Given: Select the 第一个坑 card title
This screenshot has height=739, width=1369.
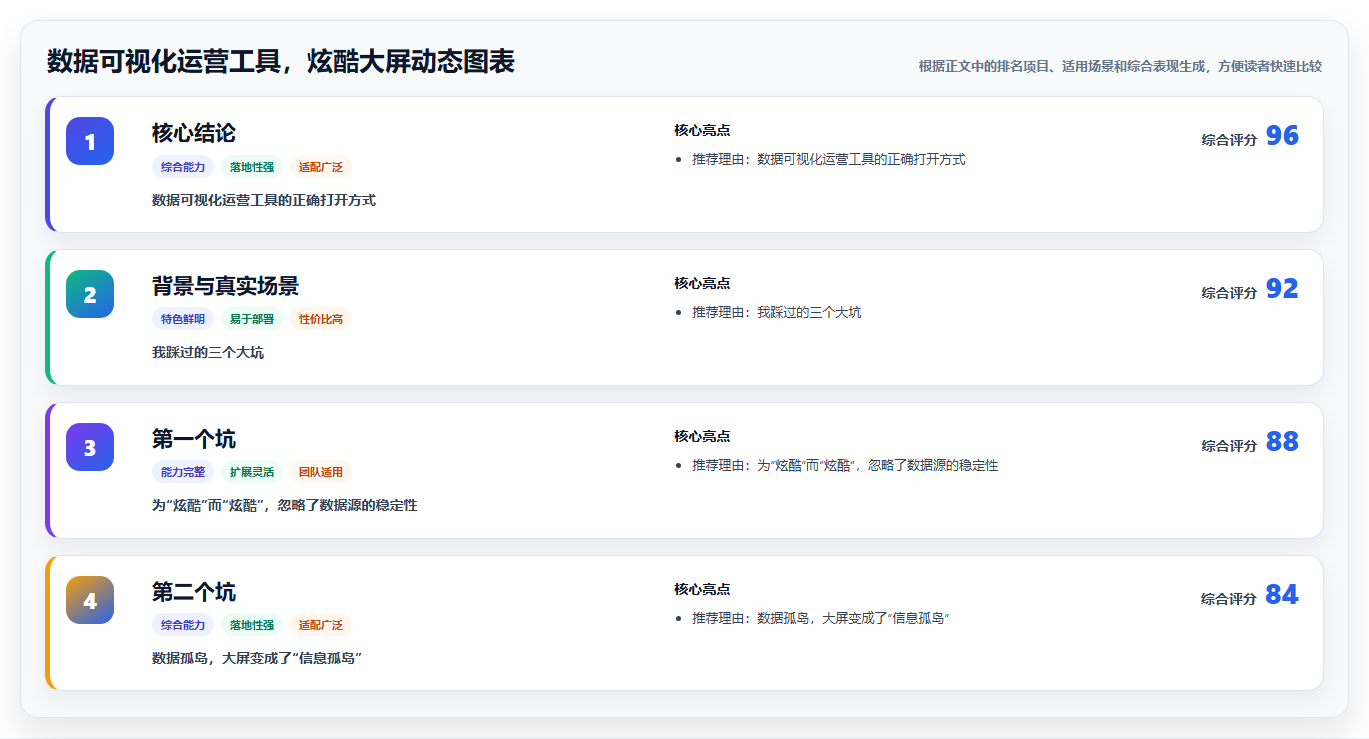Looking at the screenshot, I should pyautogui.click(x=194, y=439).
